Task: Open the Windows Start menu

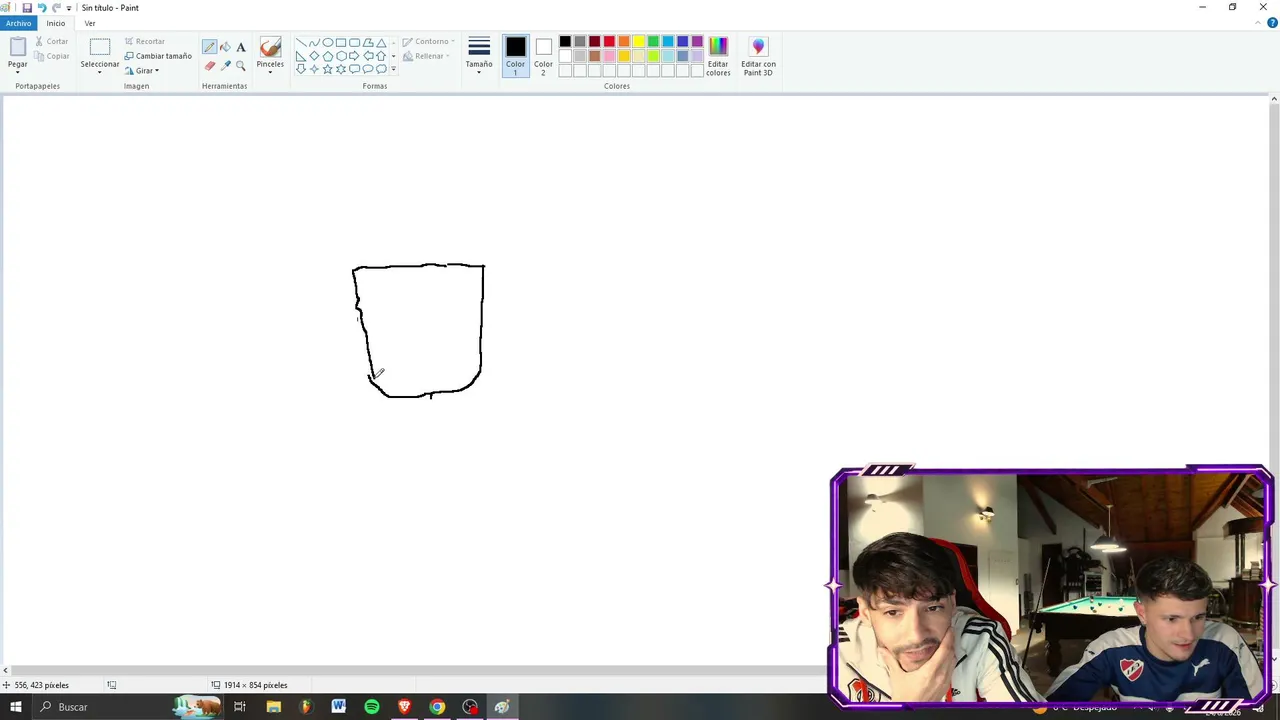Action: 15,707
